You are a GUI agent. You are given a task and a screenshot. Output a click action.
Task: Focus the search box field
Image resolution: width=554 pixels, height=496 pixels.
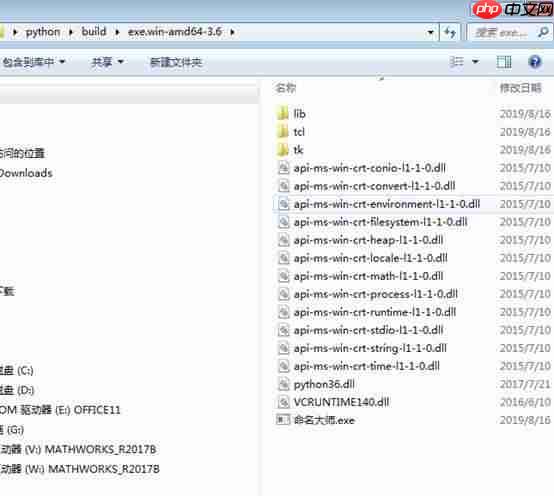coord(502,33)
